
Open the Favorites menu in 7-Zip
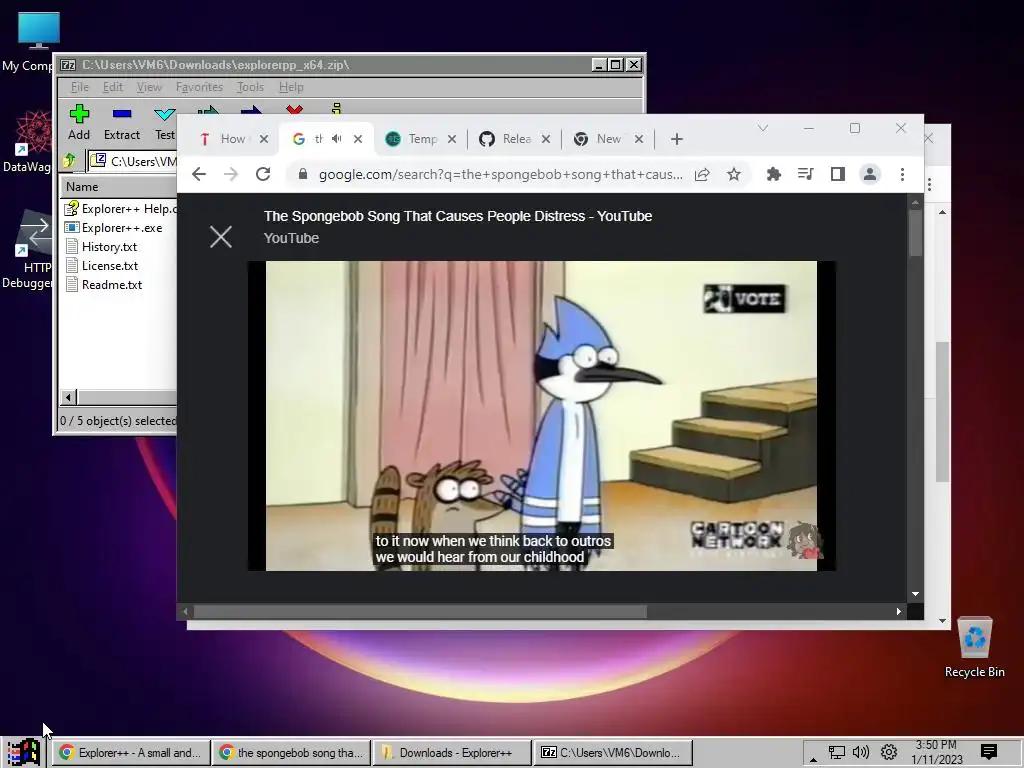click(199, 87)
